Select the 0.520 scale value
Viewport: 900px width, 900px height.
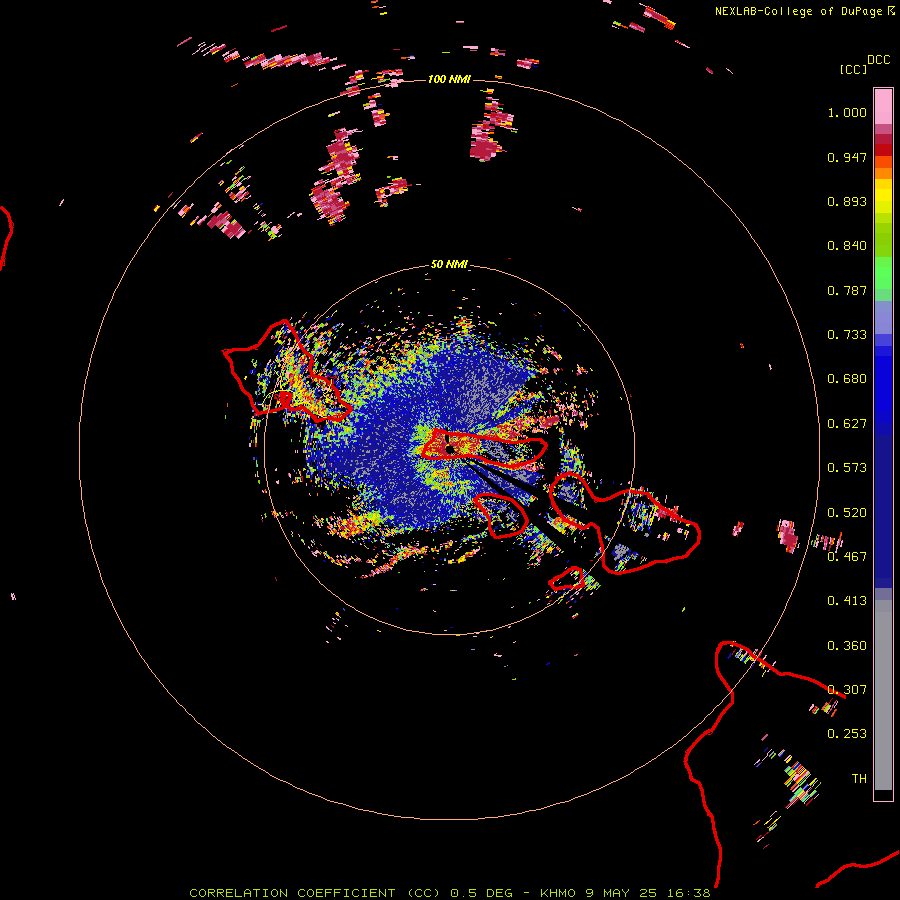click(847, 513)
